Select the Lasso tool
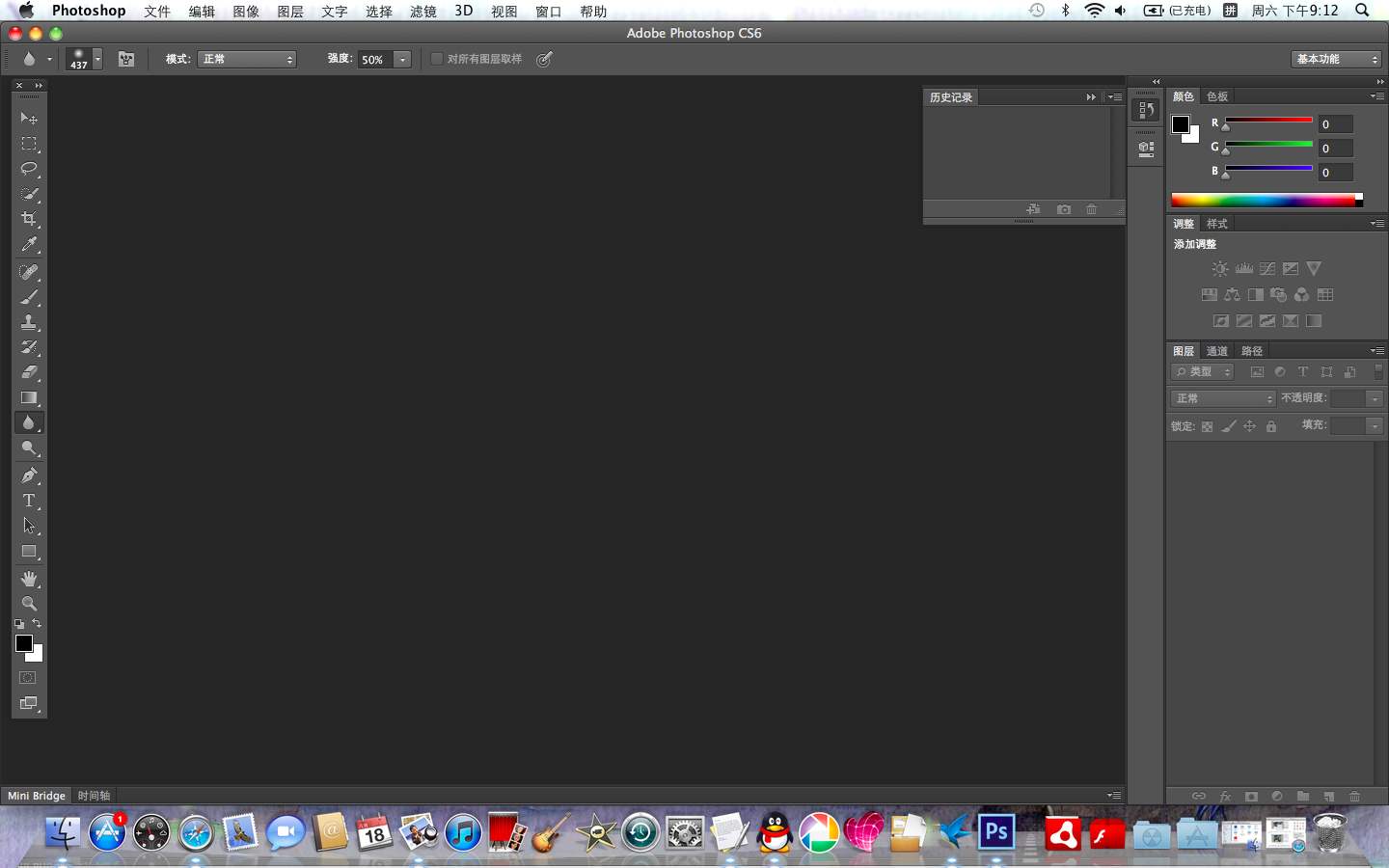Viewport: 1389px width, 868px height. [x=29, y=169]
